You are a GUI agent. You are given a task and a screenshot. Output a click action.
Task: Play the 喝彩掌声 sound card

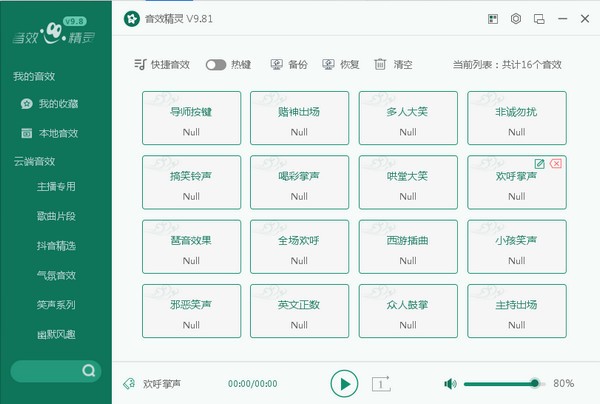300,182
